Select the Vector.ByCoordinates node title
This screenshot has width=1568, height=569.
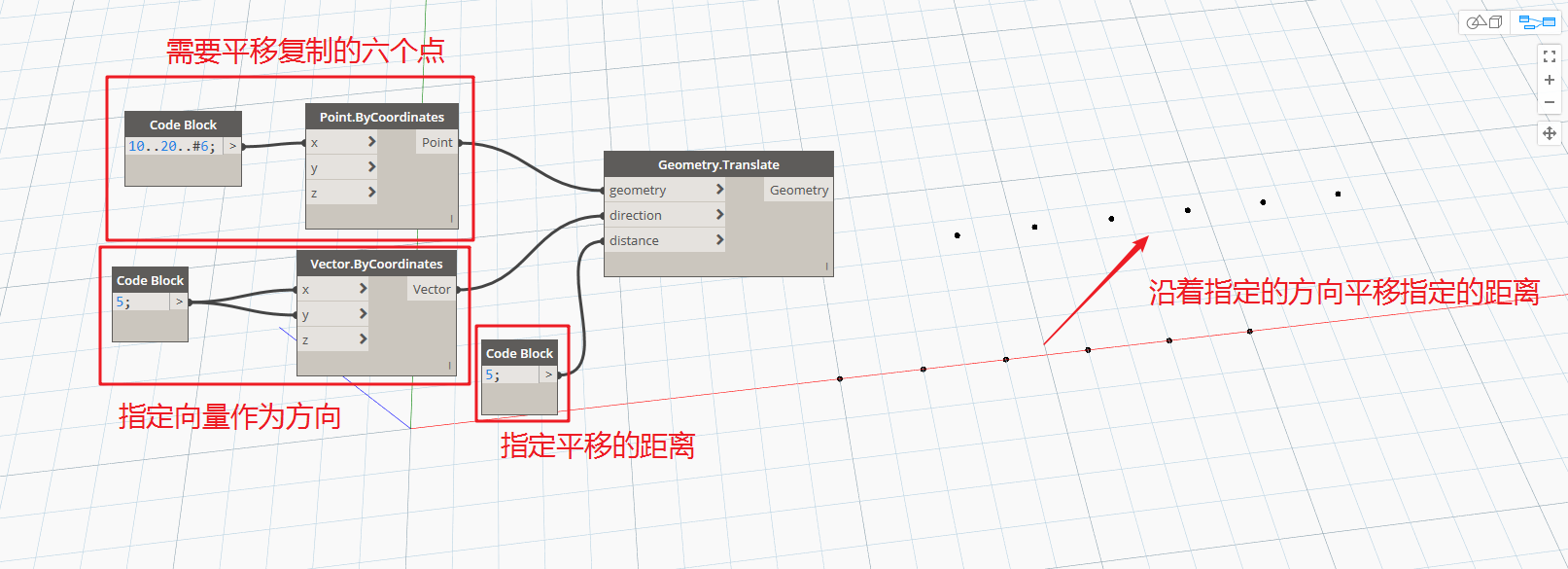click(x=376, y=264)
